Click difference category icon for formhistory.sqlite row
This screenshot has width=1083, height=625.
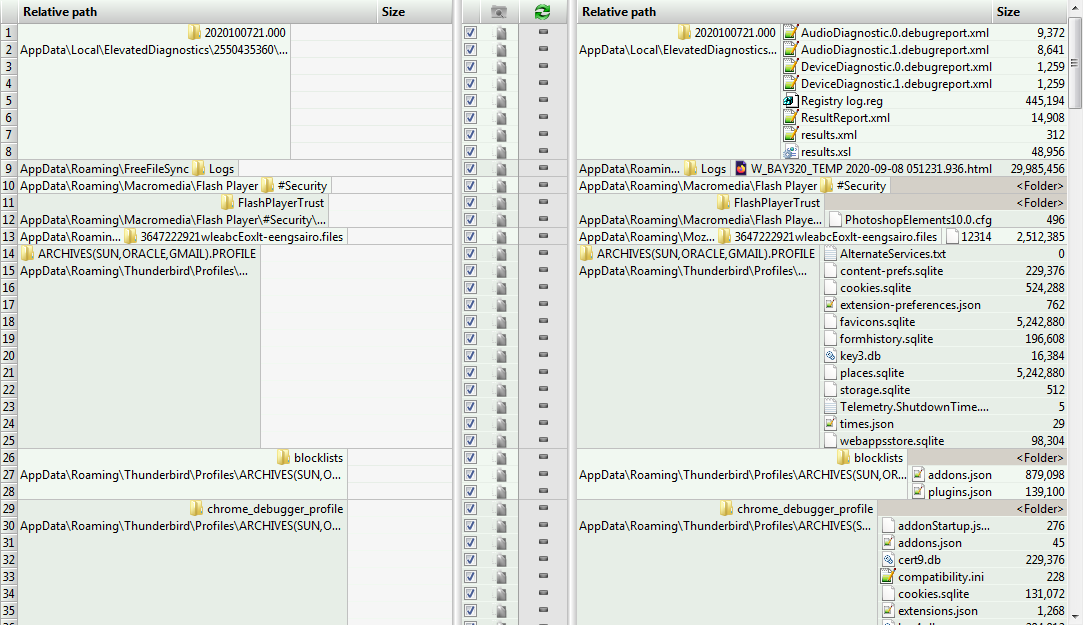[x=501, y=338]
